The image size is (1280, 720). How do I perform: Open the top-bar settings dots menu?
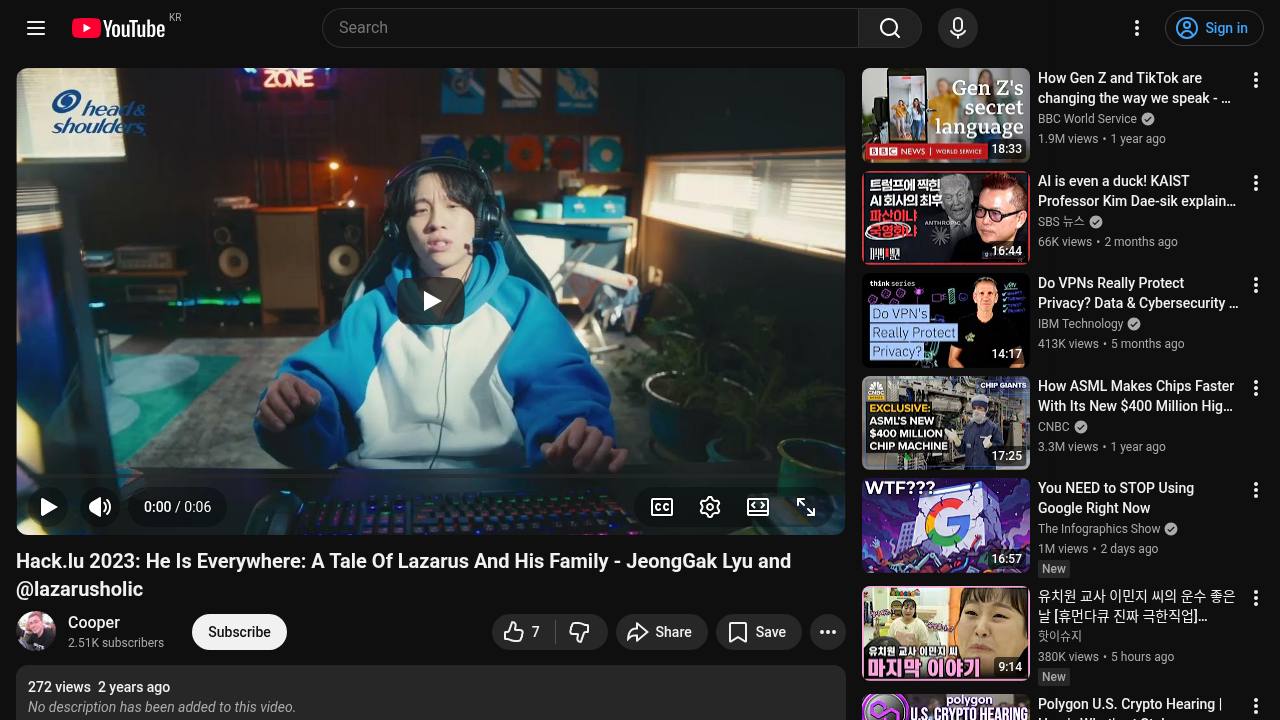tap(1137, 28)
